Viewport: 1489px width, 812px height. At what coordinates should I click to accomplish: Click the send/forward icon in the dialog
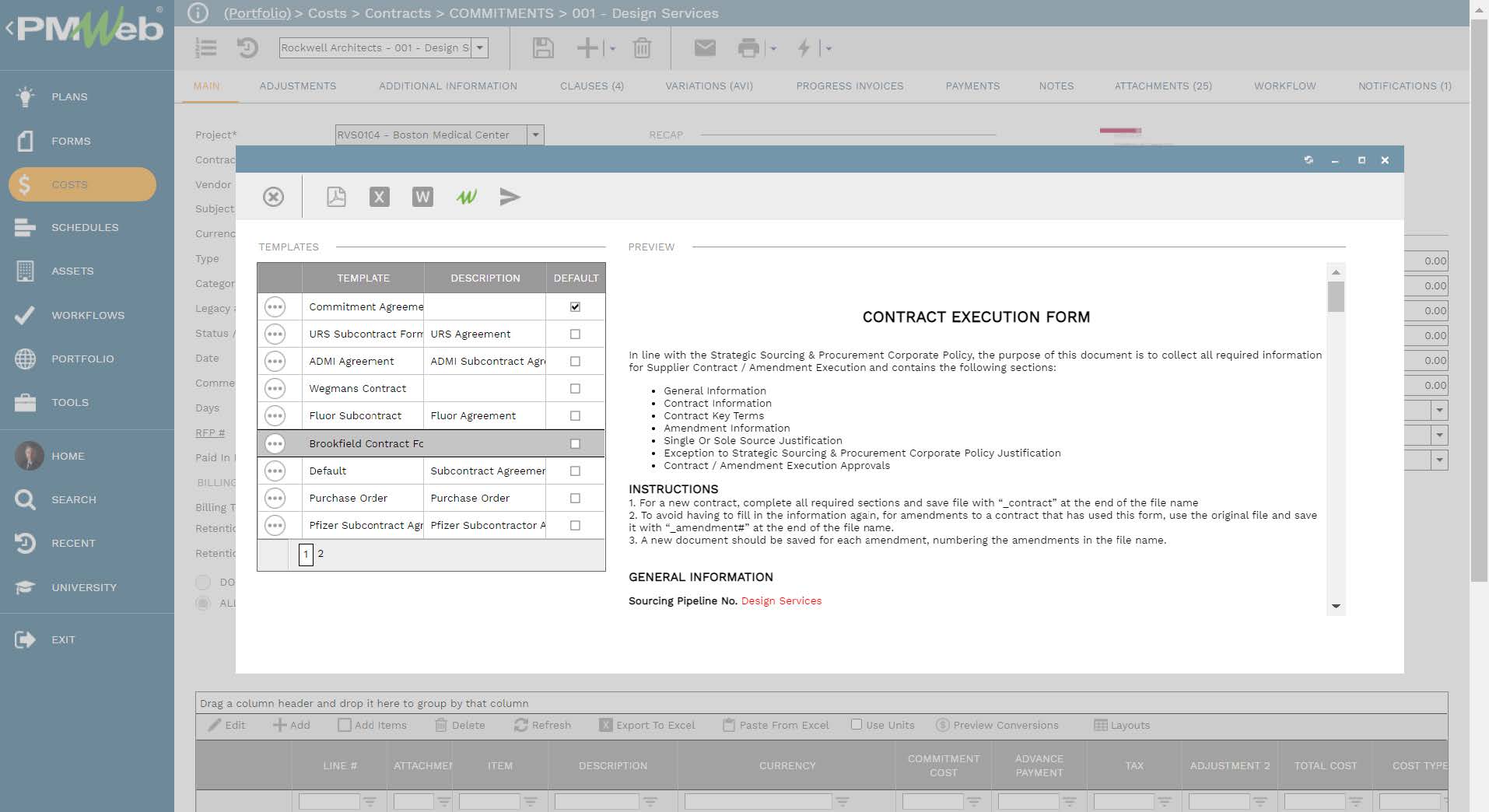[511, 198]
